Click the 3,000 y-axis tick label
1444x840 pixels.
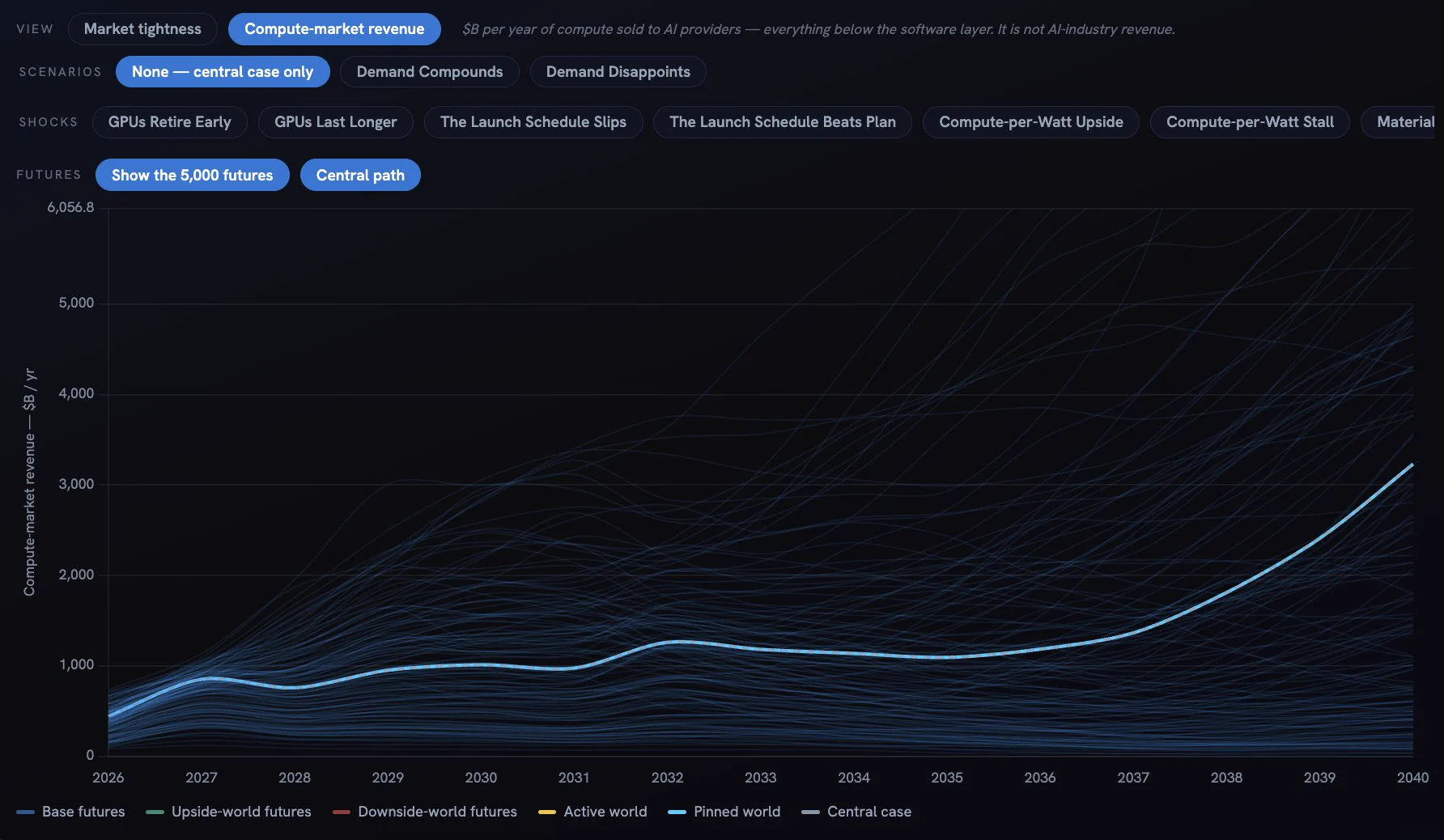click(76, 484)
